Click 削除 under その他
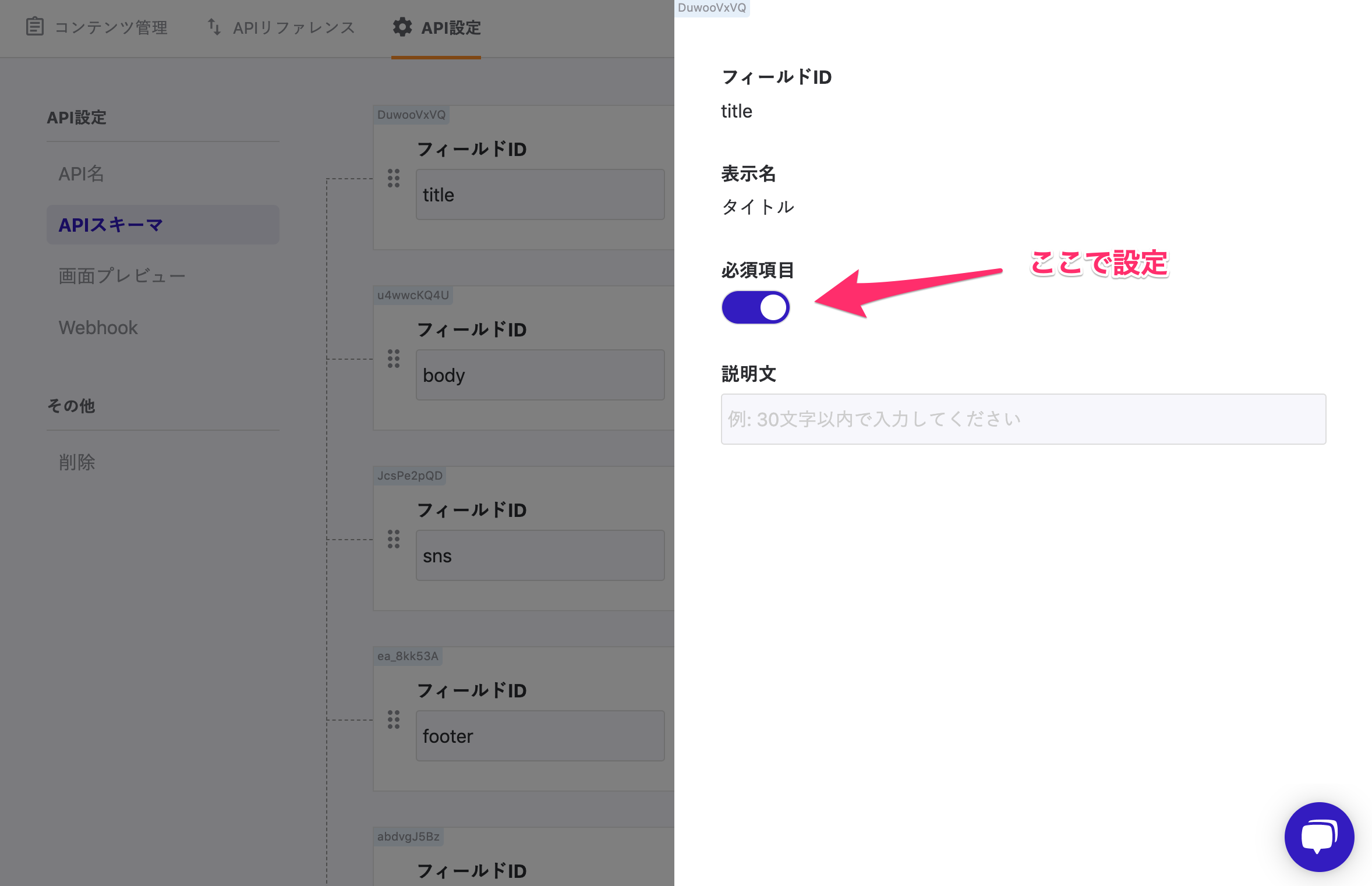 coord(77,462)
